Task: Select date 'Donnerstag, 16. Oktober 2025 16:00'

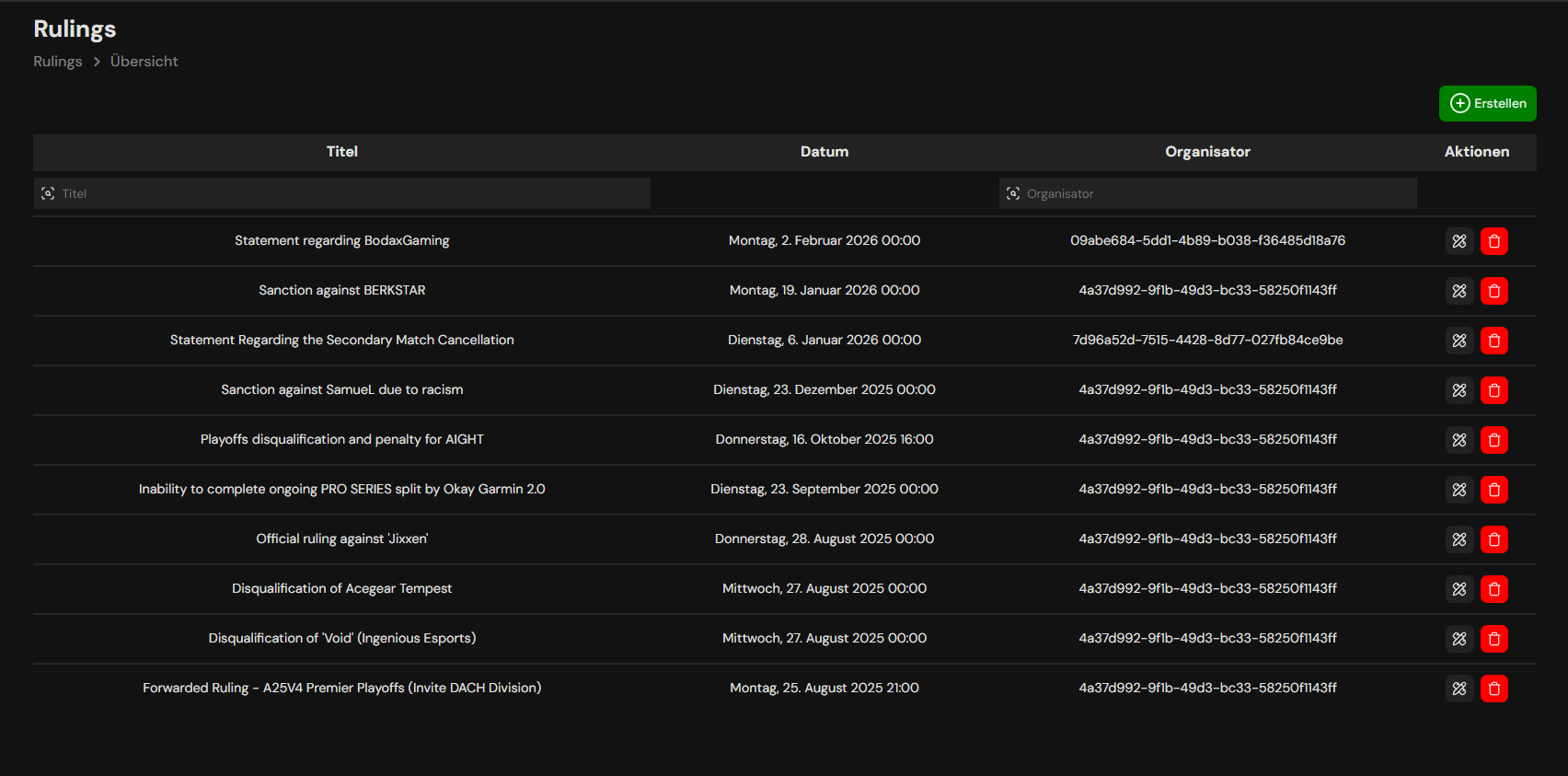Action: click(x=824, y=439)
